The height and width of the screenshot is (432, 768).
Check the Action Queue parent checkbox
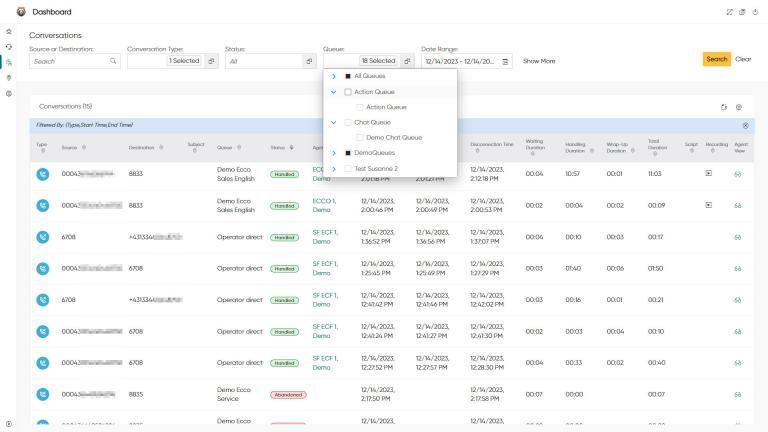[348, 92]
